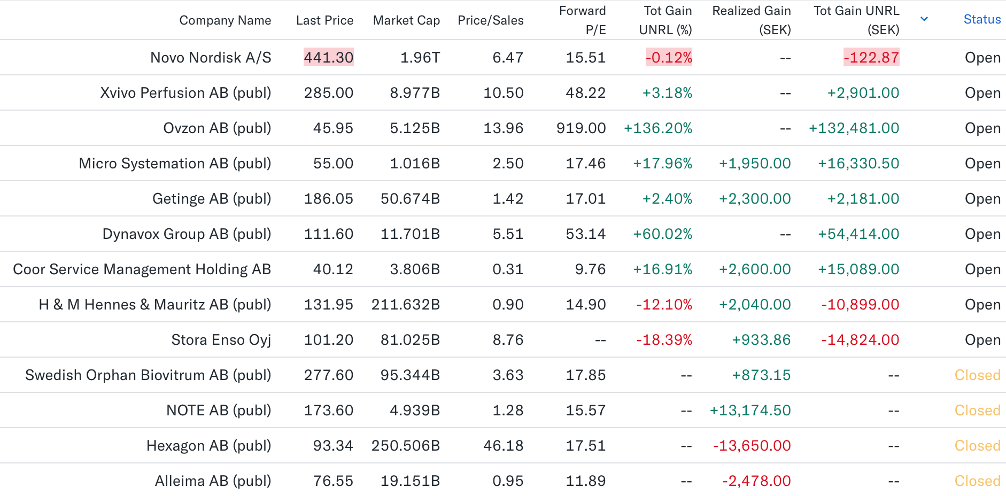Click highlighted unrealized loss -122.87
1006x496 pixels.
[871, 57]
